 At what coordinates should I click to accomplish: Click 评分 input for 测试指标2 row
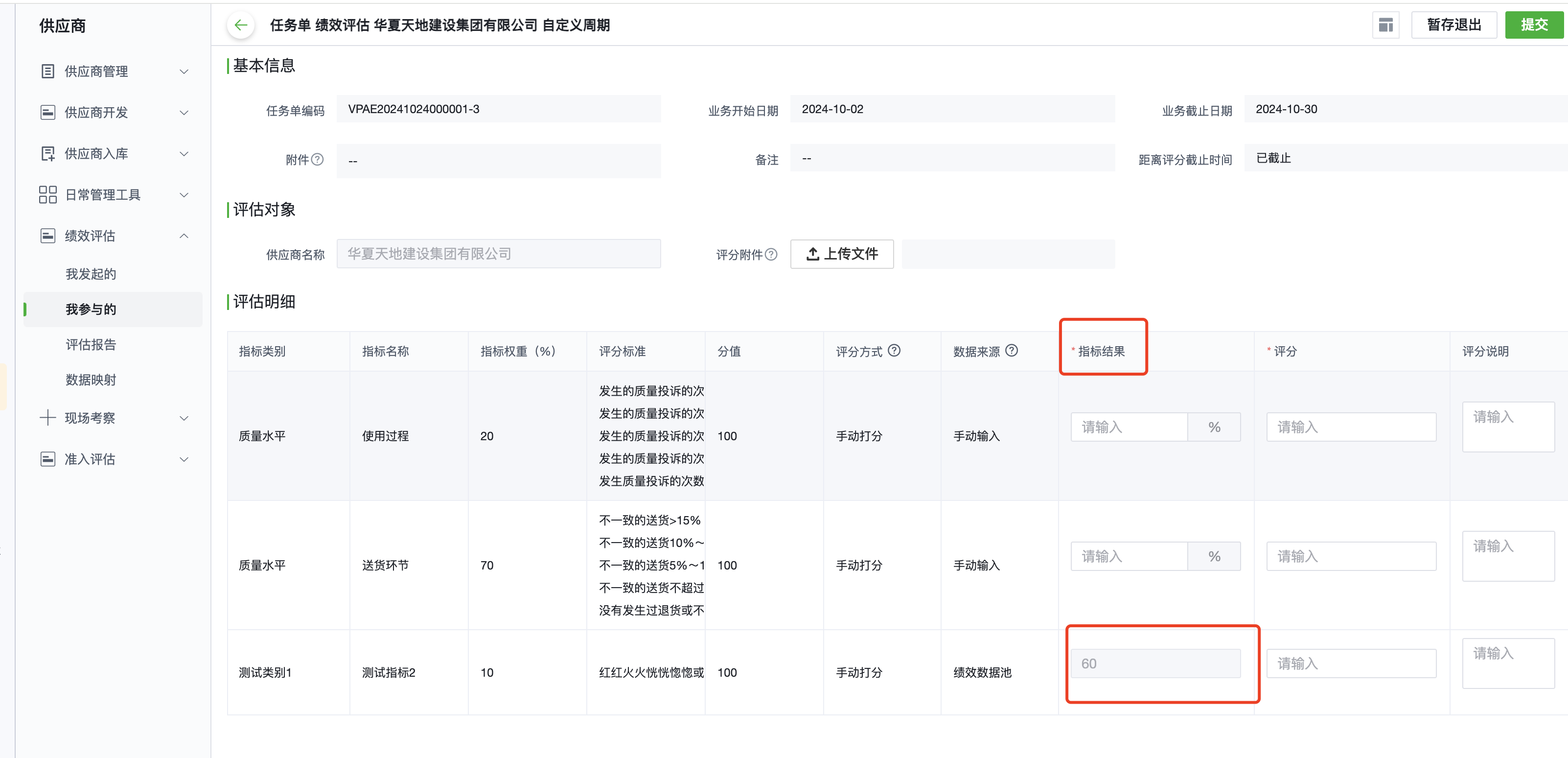(1351, 663)
